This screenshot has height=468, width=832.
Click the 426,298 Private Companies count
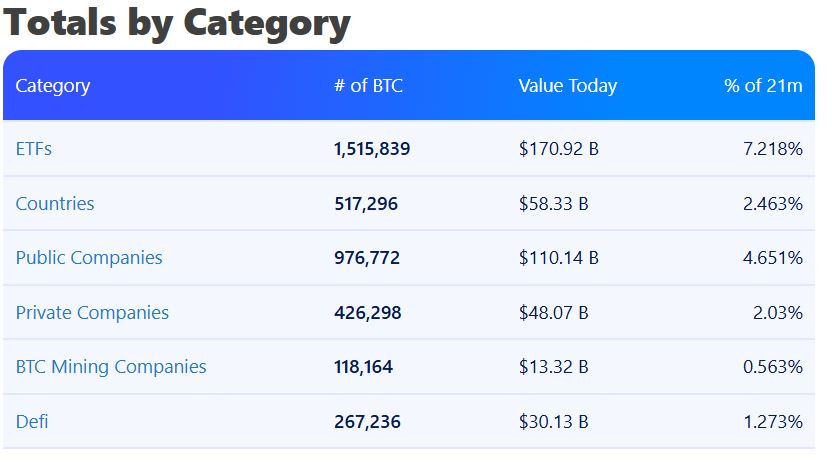367,313
